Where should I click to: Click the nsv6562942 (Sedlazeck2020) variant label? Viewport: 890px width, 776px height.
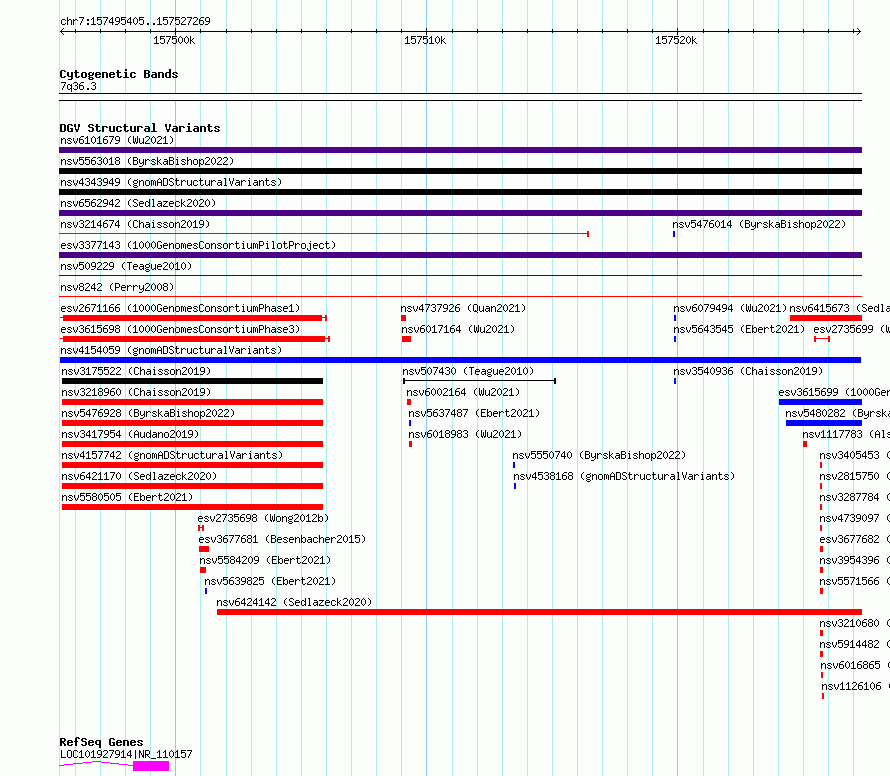[x=138, y=203]
